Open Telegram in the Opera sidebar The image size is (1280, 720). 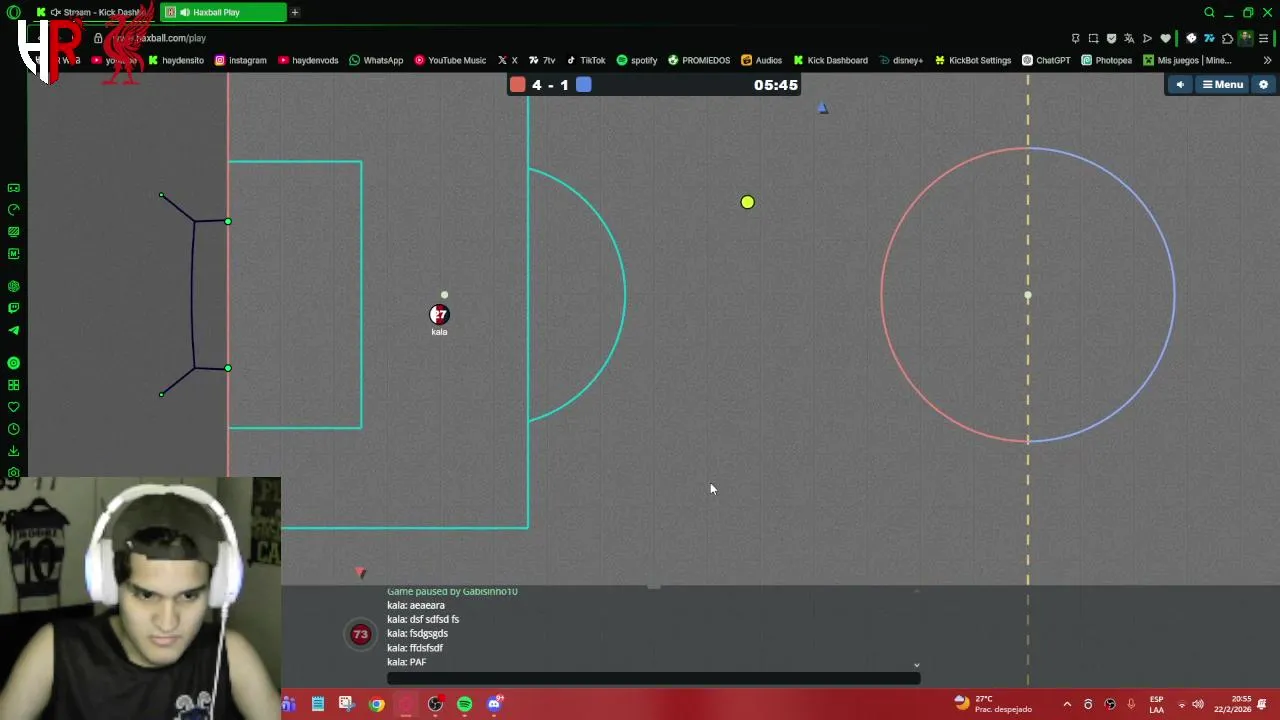[13, 330]
